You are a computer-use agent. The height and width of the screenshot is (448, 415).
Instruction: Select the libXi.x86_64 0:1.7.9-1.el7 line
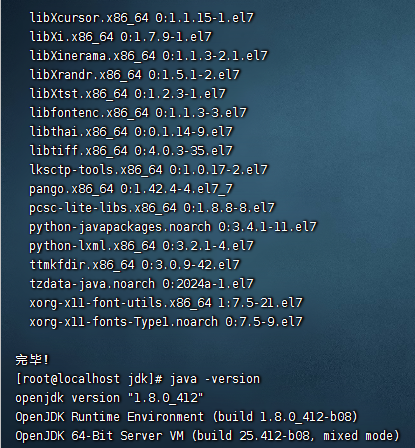[121, 37]
